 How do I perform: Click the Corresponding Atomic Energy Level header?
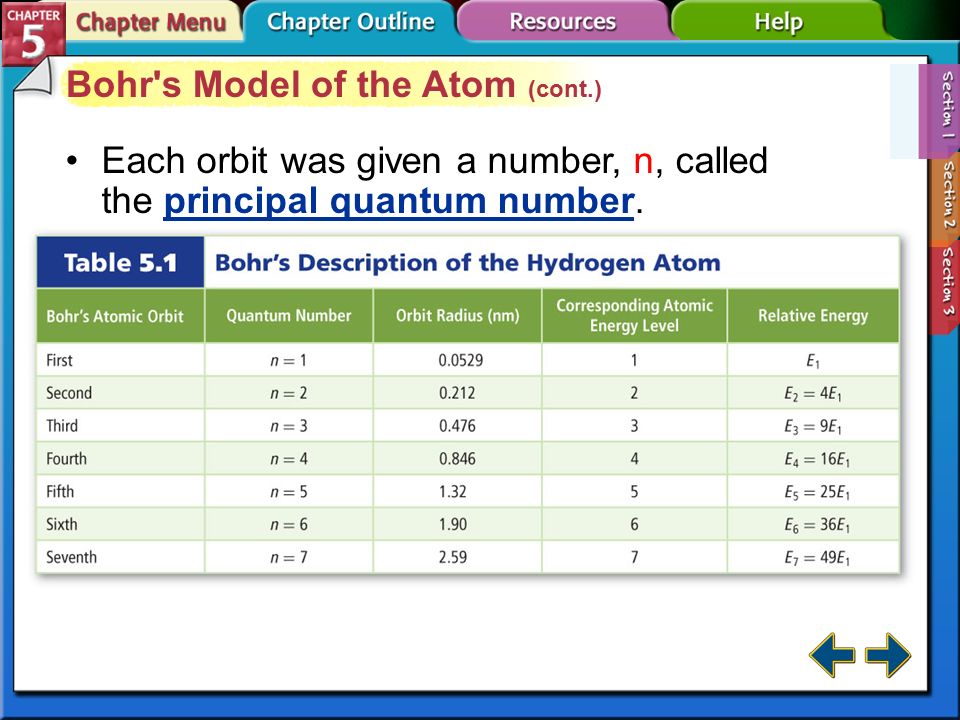[x=634, y=315]
